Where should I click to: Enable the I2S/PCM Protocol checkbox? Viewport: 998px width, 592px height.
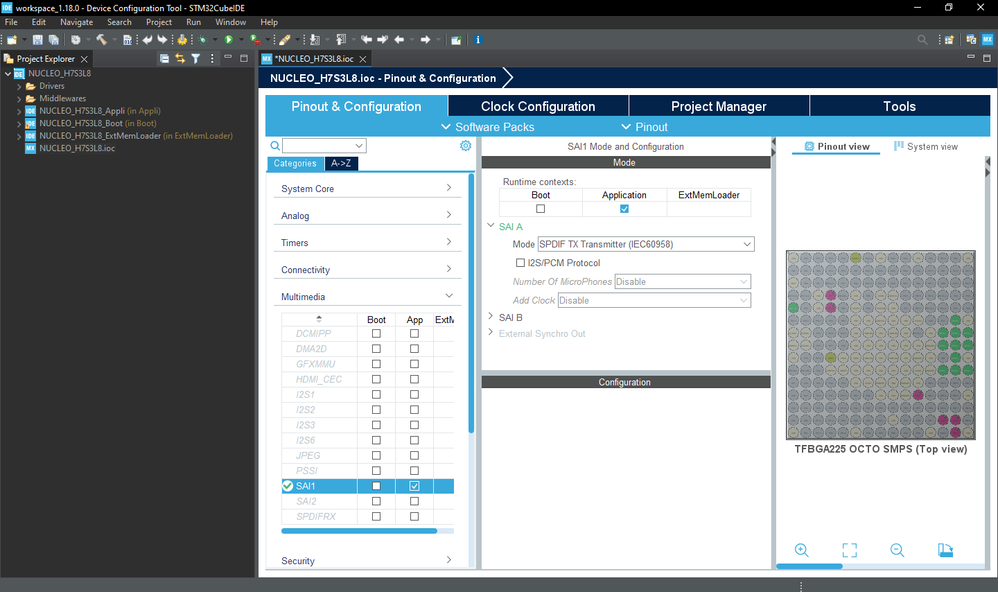point(520,263)
